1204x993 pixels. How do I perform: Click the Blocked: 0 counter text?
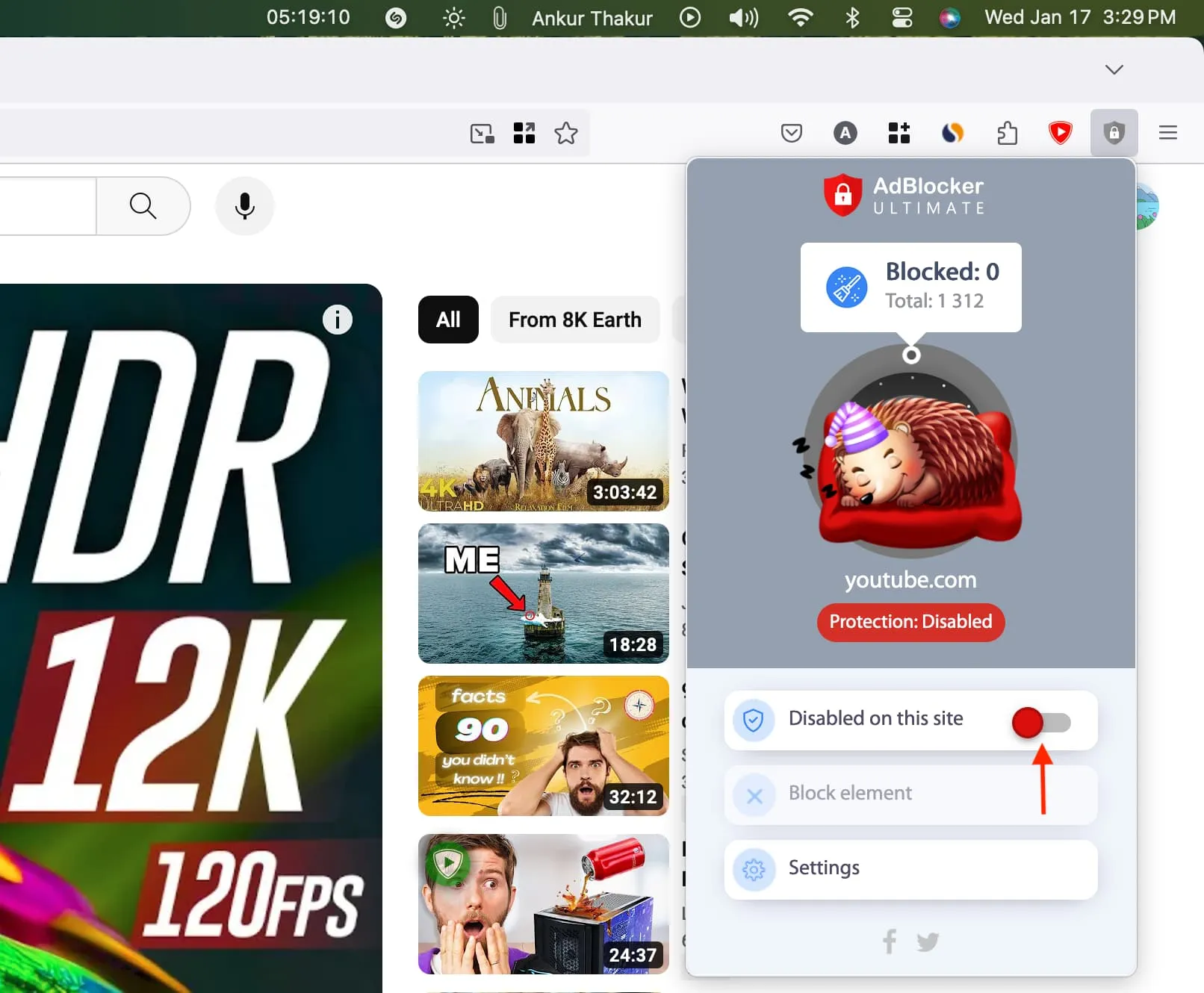point(942,272)
